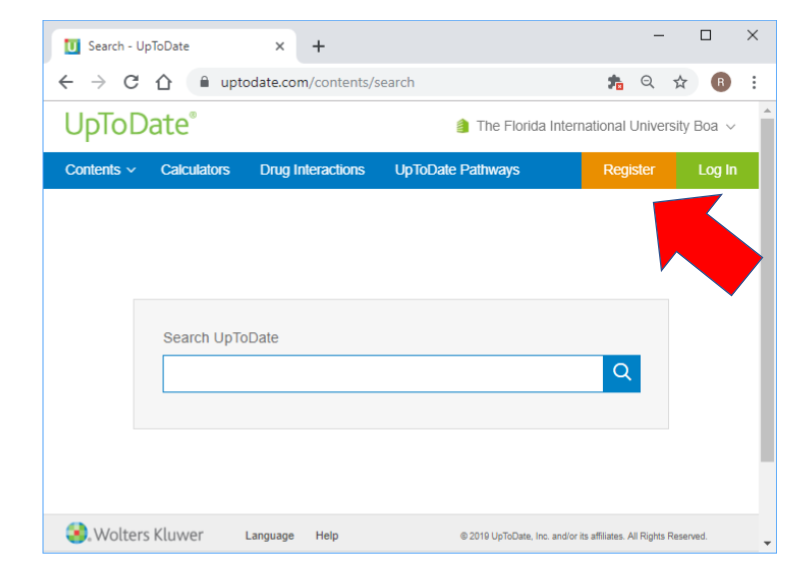The image size is (799, 563).
Task: Minimize the browser window
Action: (x=658, y=36)
